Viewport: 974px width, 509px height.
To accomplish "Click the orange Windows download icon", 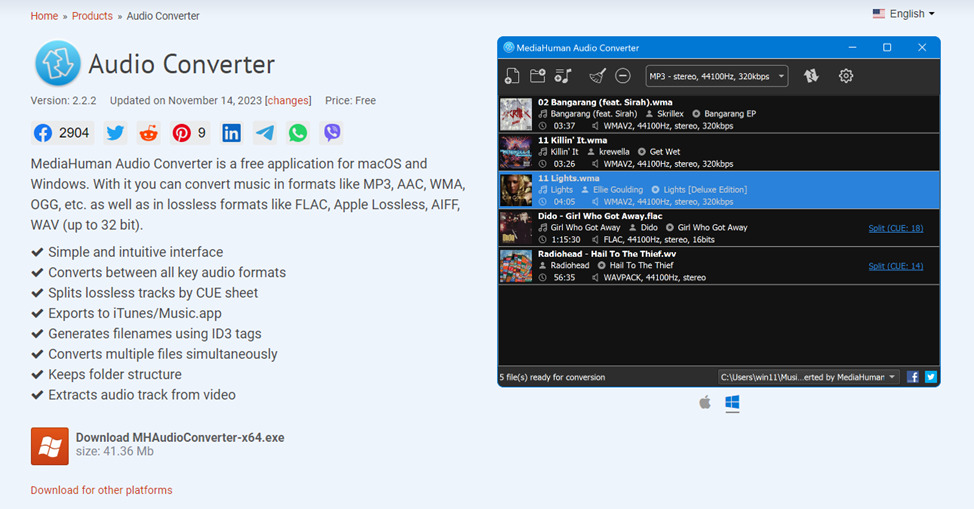I will [x=50, y=446].
